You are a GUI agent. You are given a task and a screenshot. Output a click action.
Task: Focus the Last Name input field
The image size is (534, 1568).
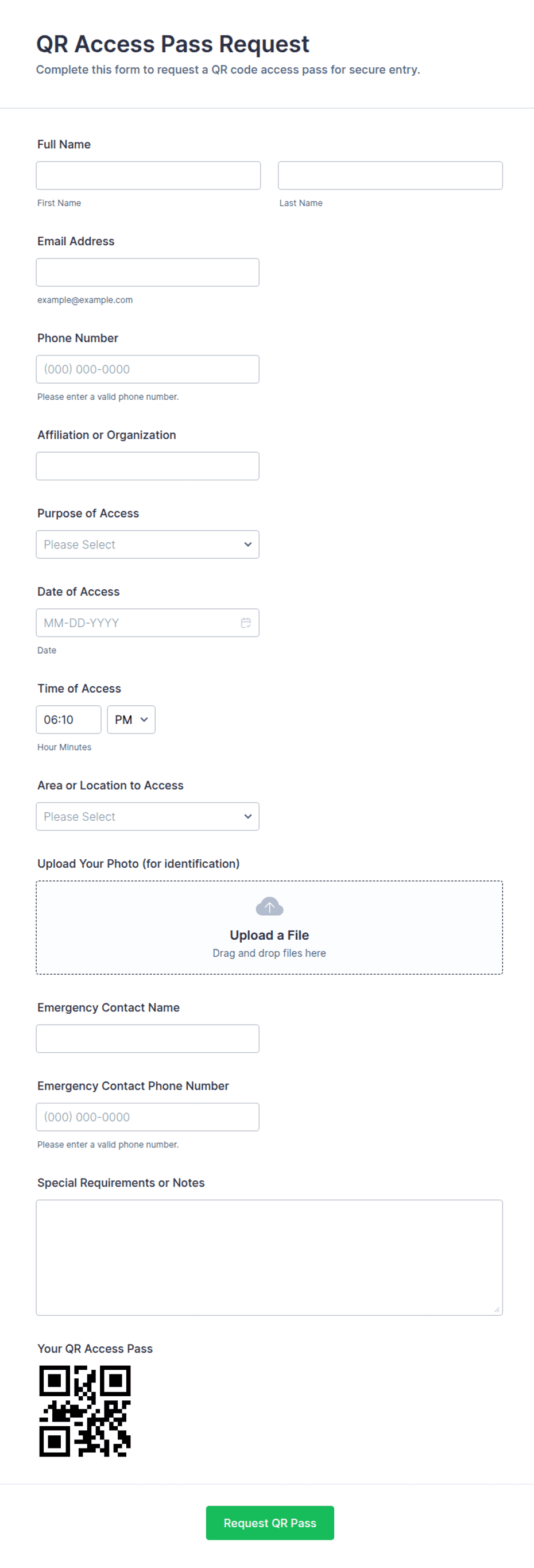coord(390,175)
